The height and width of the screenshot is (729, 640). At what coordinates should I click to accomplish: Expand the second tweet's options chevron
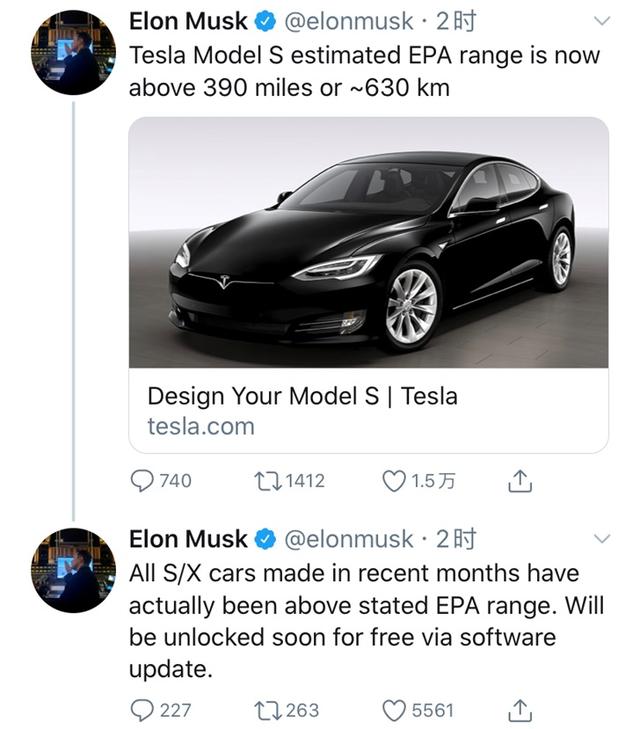click(602, 539)
